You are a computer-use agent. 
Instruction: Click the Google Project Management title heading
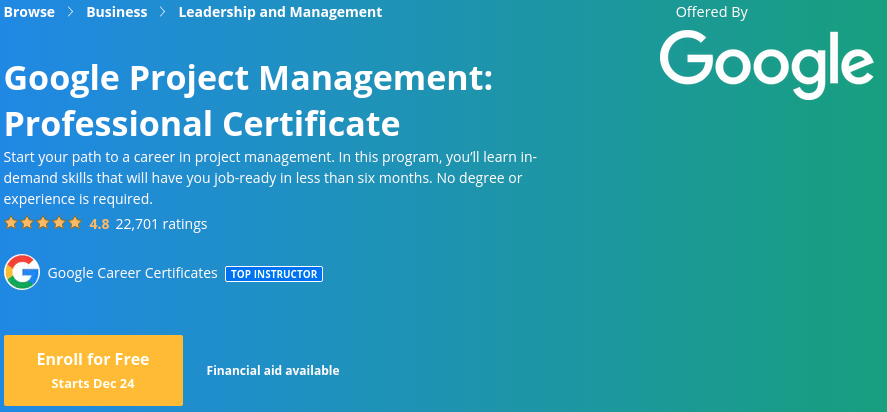click(248, 101)
